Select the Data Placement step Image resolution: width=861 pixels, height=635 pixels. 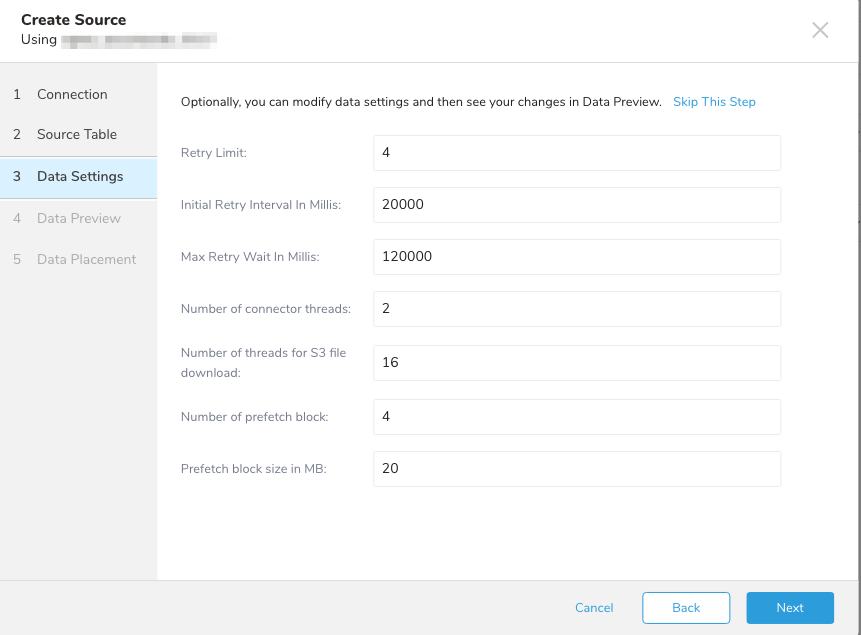tap(86, 259)
